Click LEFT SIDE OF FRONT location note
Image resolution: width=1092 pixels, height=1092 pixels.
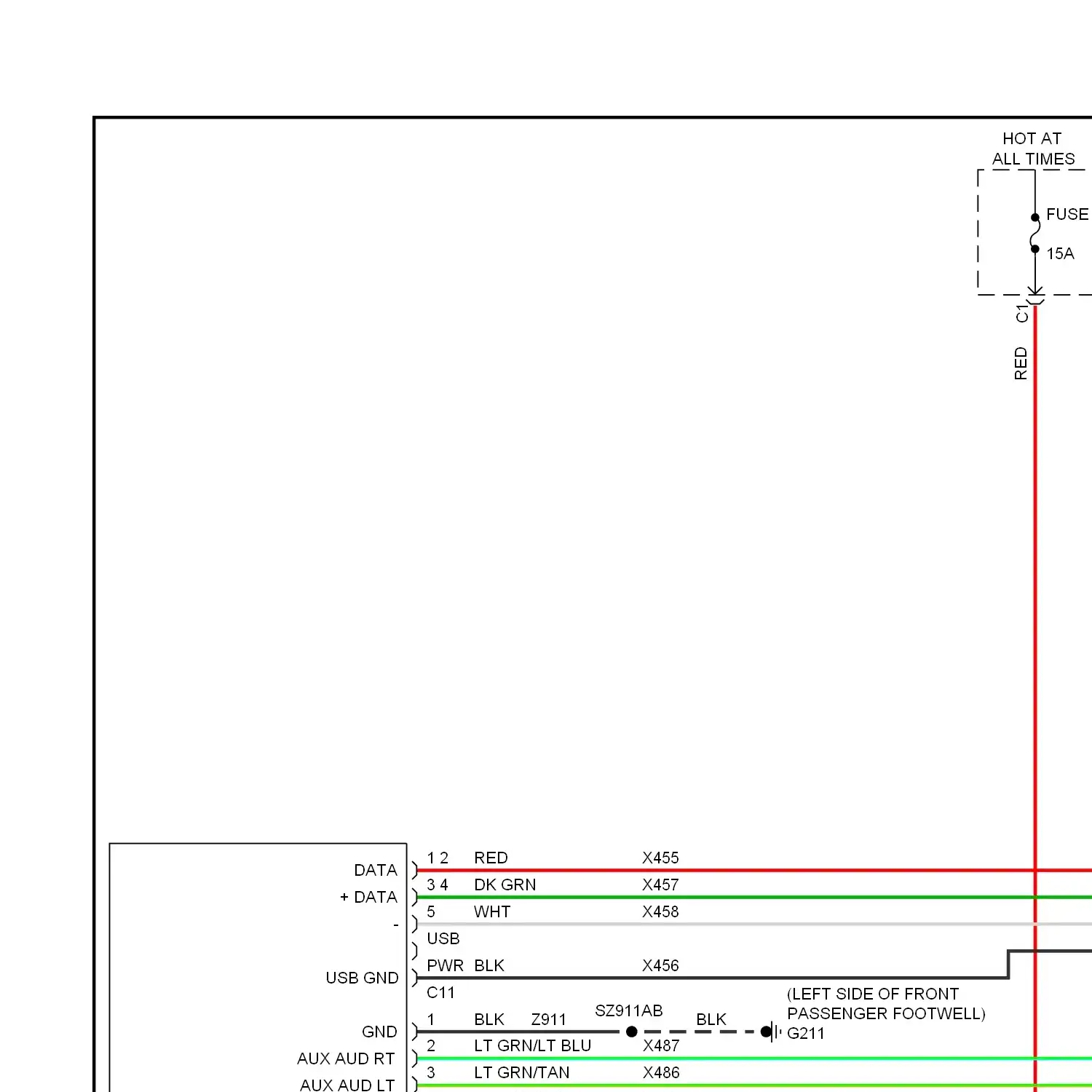[x=873, y=994]
